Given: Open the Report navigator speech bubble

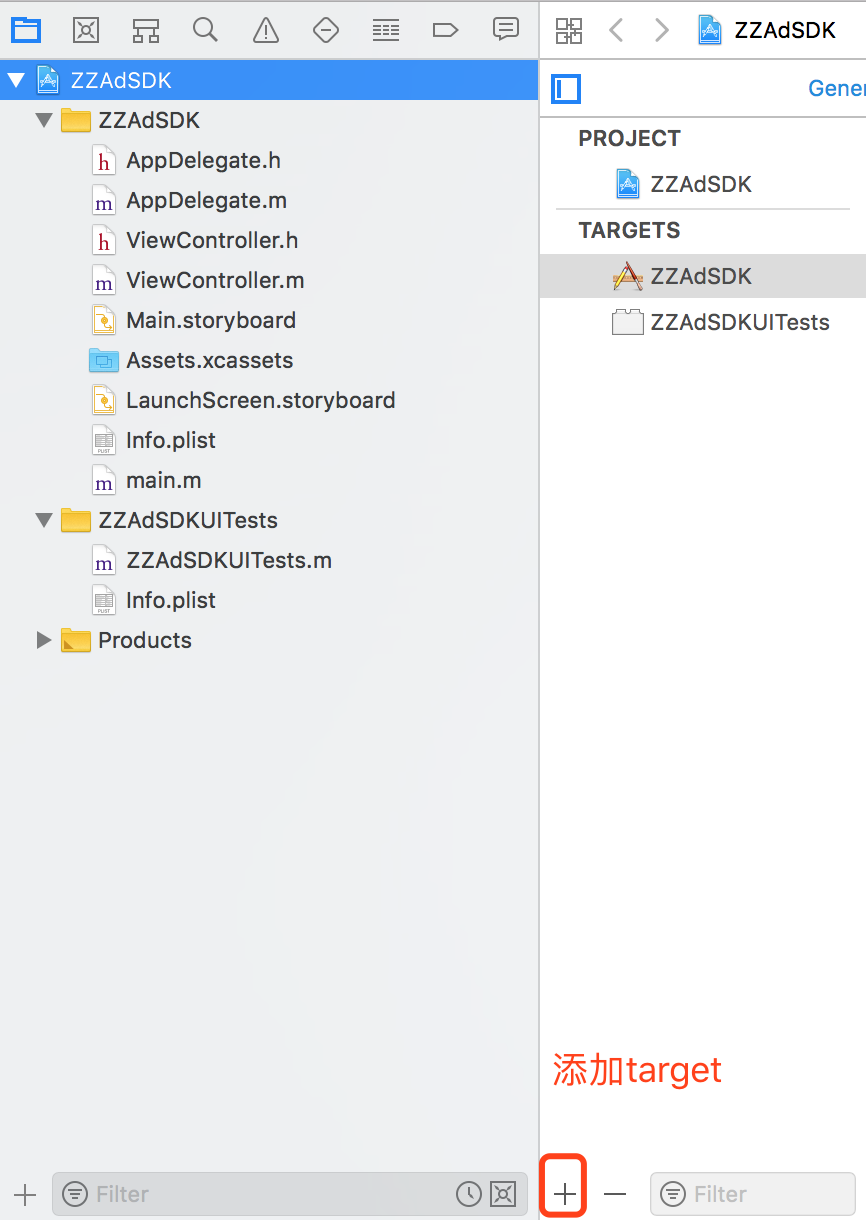Looking at the screenshot, I should click(506, 30).
